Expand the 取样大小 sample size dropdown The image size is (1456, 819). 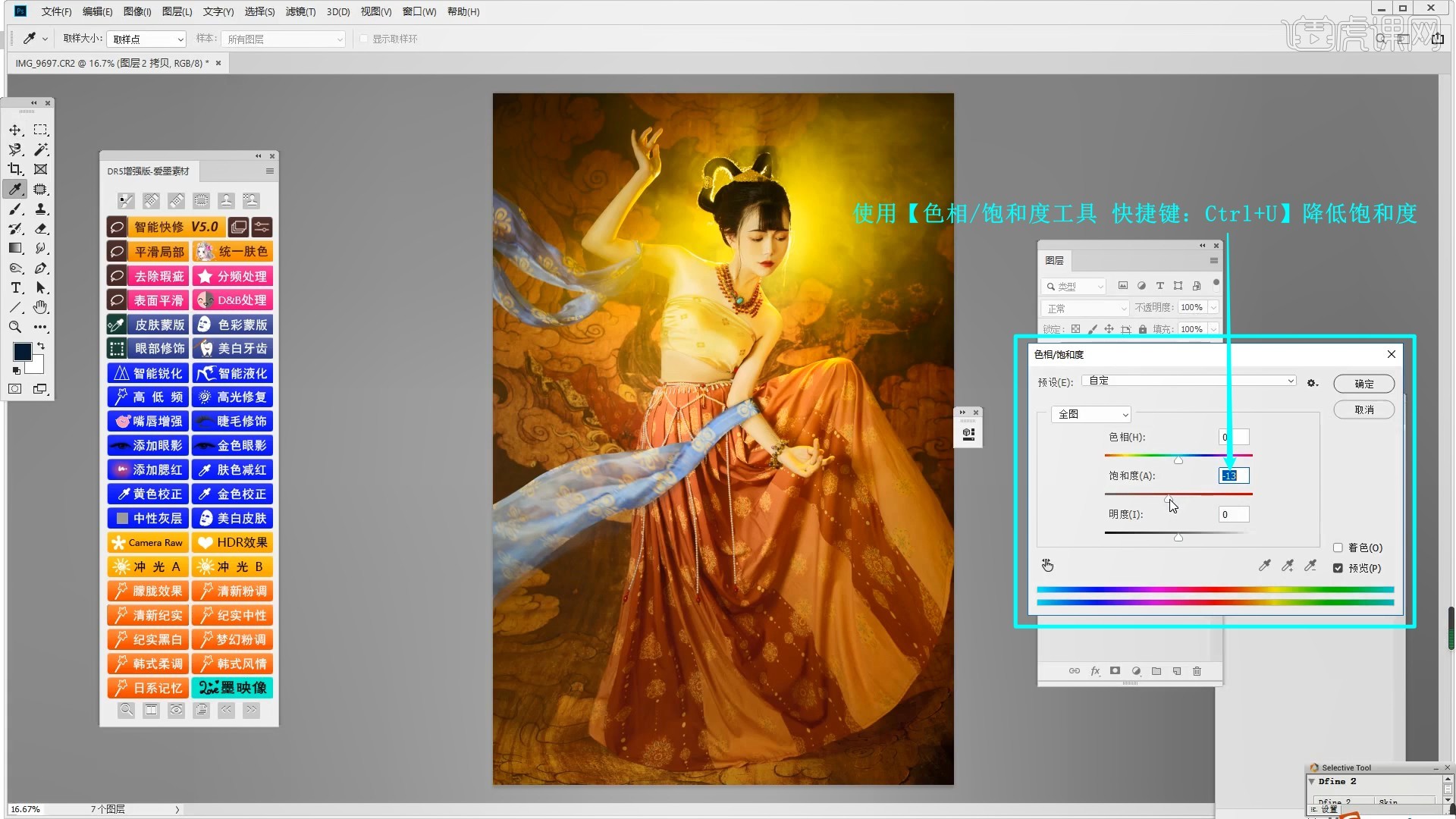coord(148,39)
